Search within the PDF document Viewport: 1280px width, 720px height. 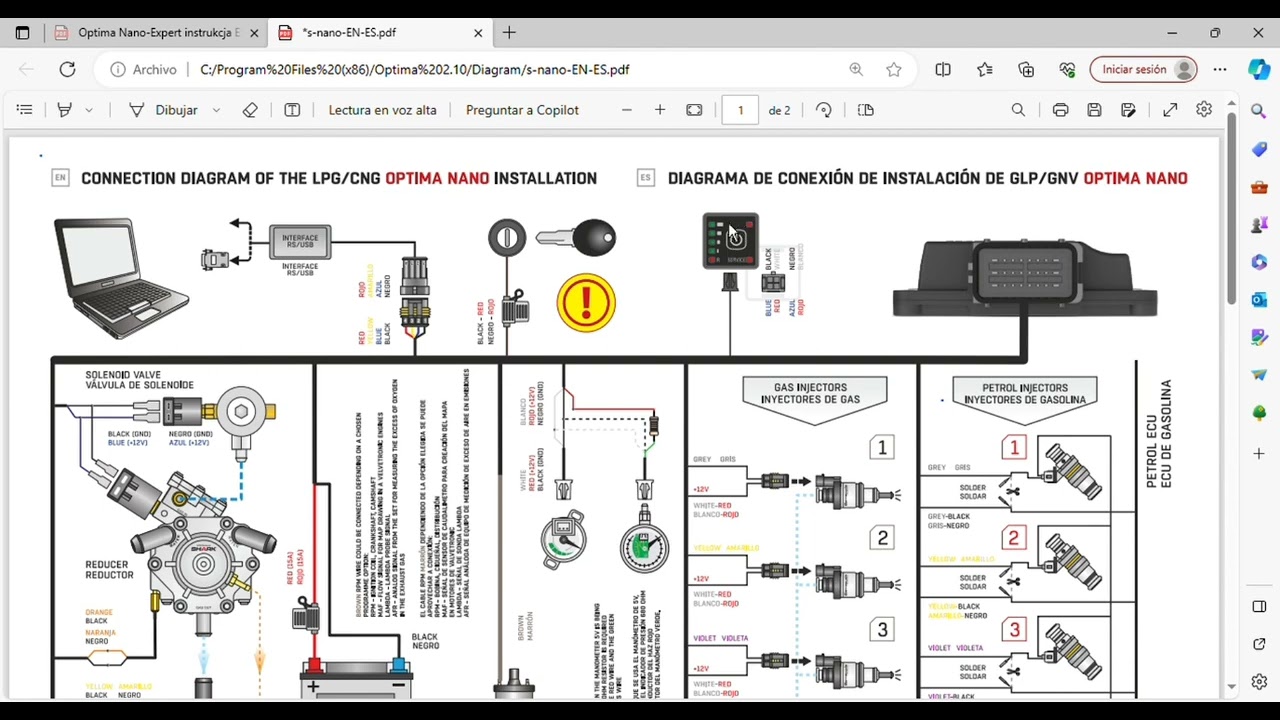[1018, 110]
